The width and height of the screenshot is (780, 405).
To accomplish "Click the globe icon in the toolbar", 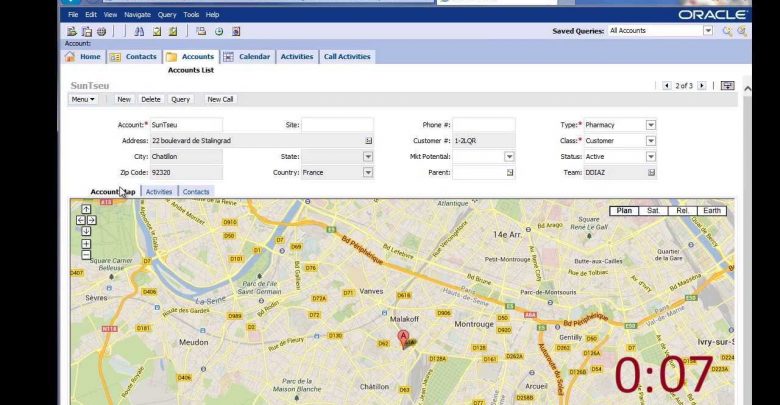I will pyautogui.click(x=101, y=31).
